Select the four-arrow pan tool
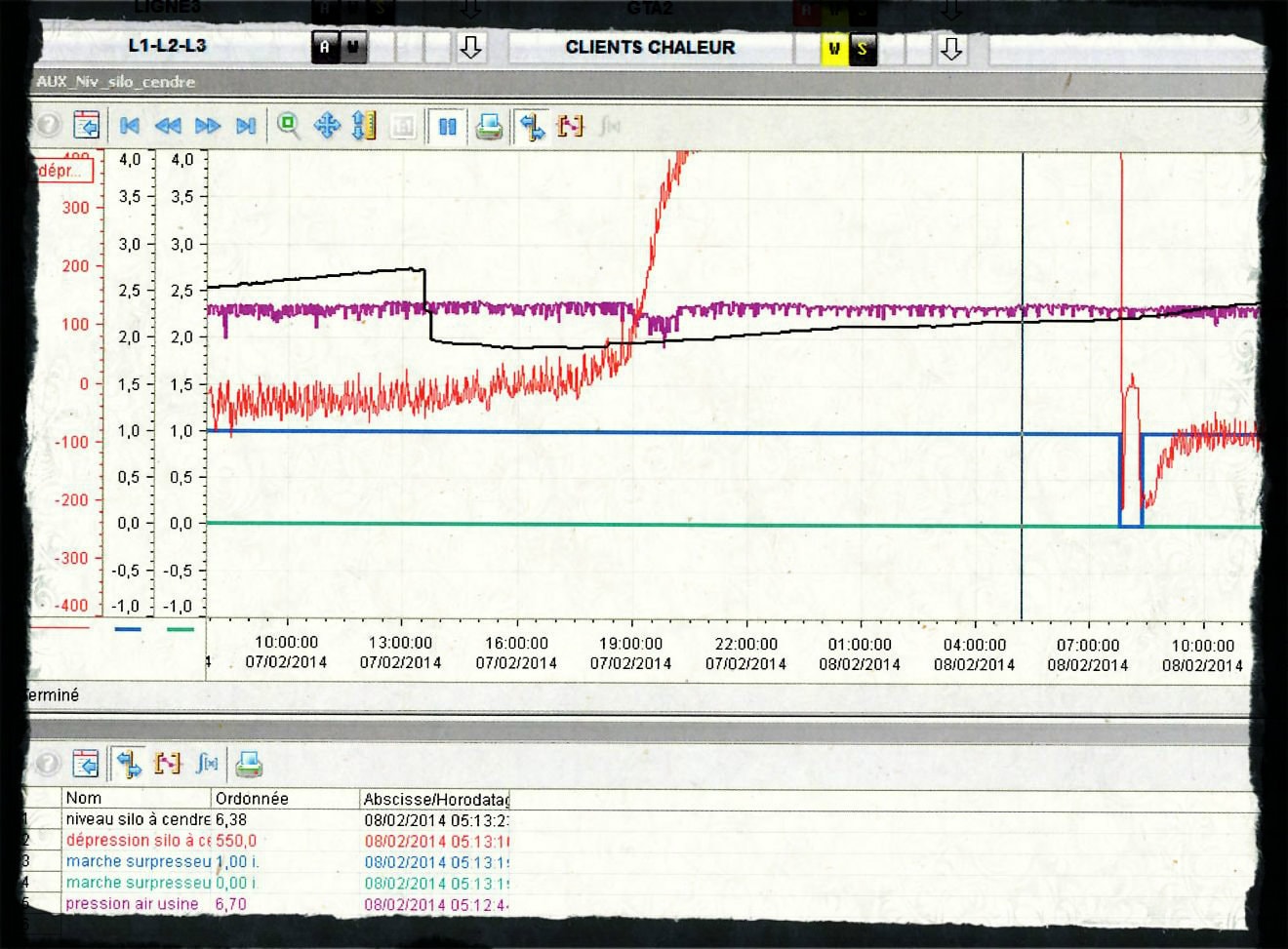1288x949 pixels. (326, 126)
